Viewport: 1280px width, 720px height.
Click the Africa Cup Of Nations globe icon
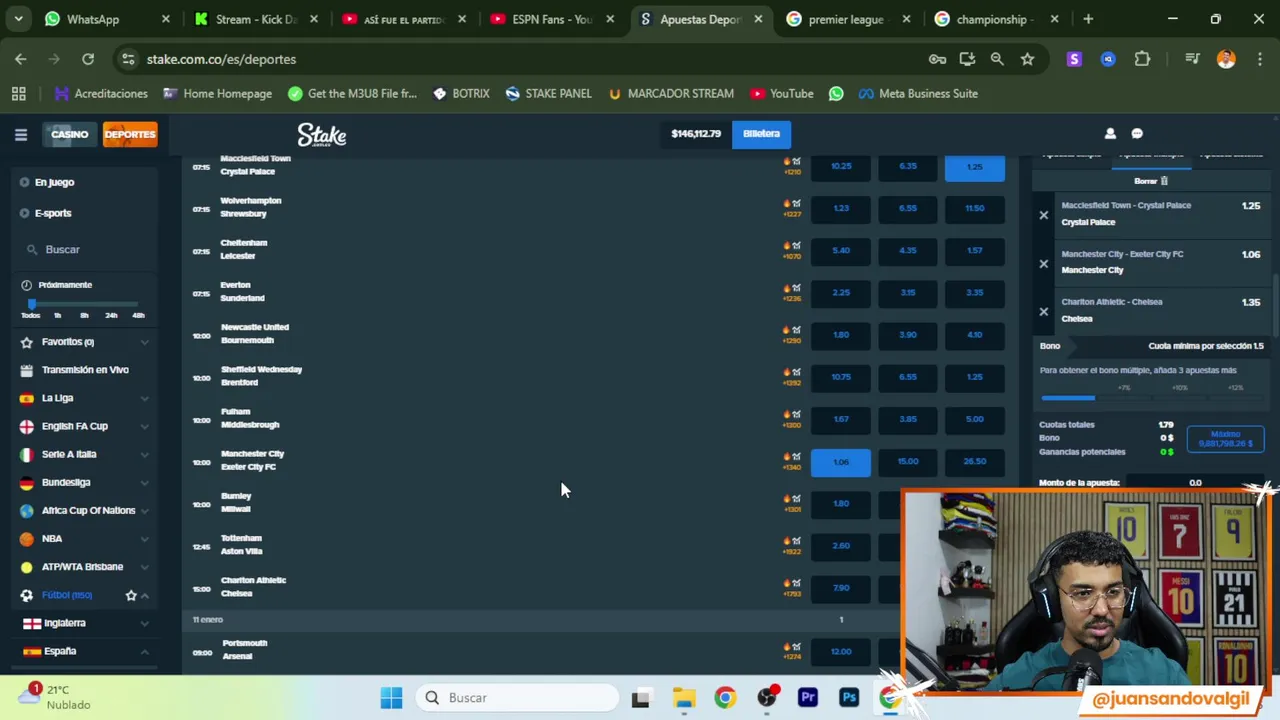coord(27,510)
